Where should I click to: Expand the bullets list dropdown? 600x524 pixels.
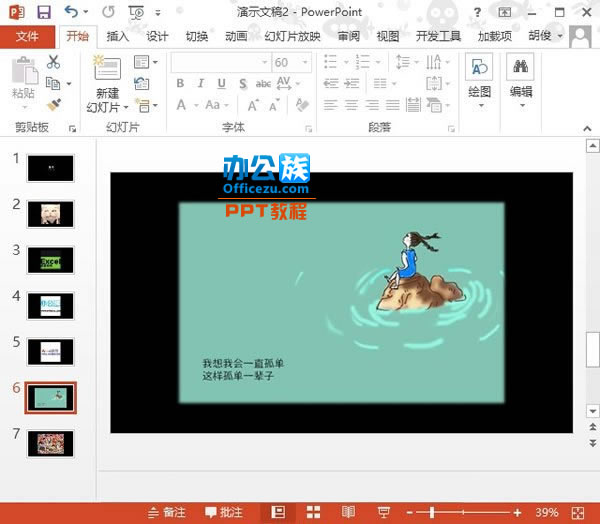[x=346, y=62]
